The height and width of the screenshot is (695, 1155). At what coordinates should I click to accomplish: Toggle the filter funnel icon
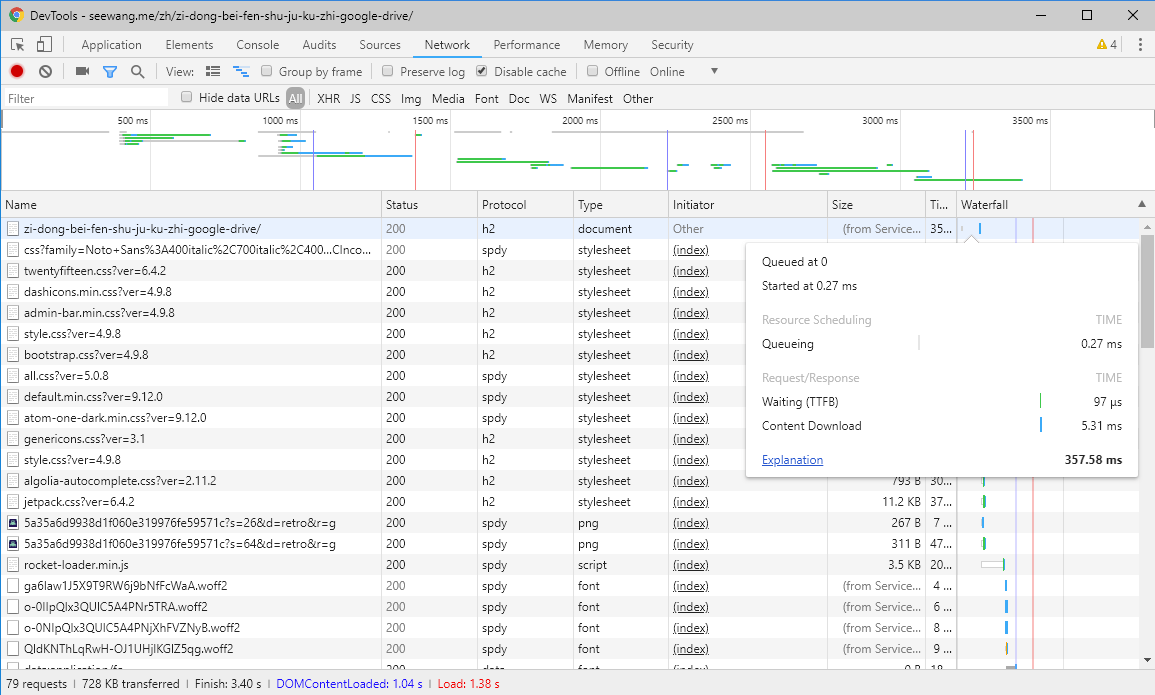pos(110,71)
